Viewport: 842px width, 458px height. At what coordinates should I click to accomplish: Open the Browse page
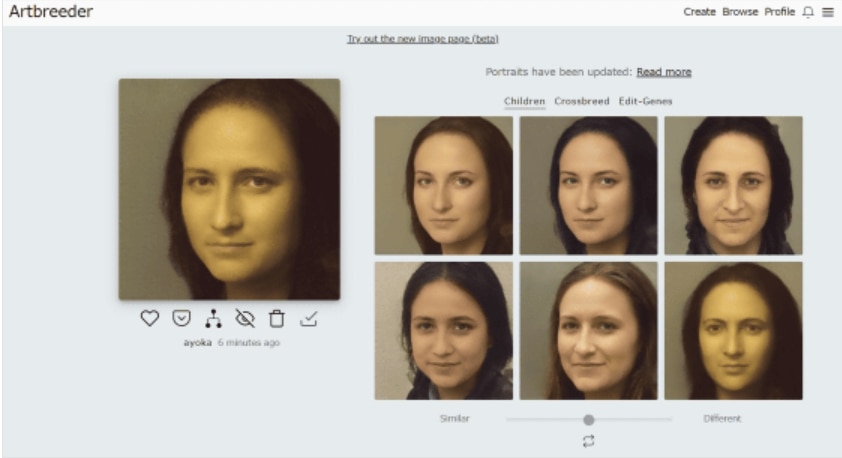click(x=740, y=12)
